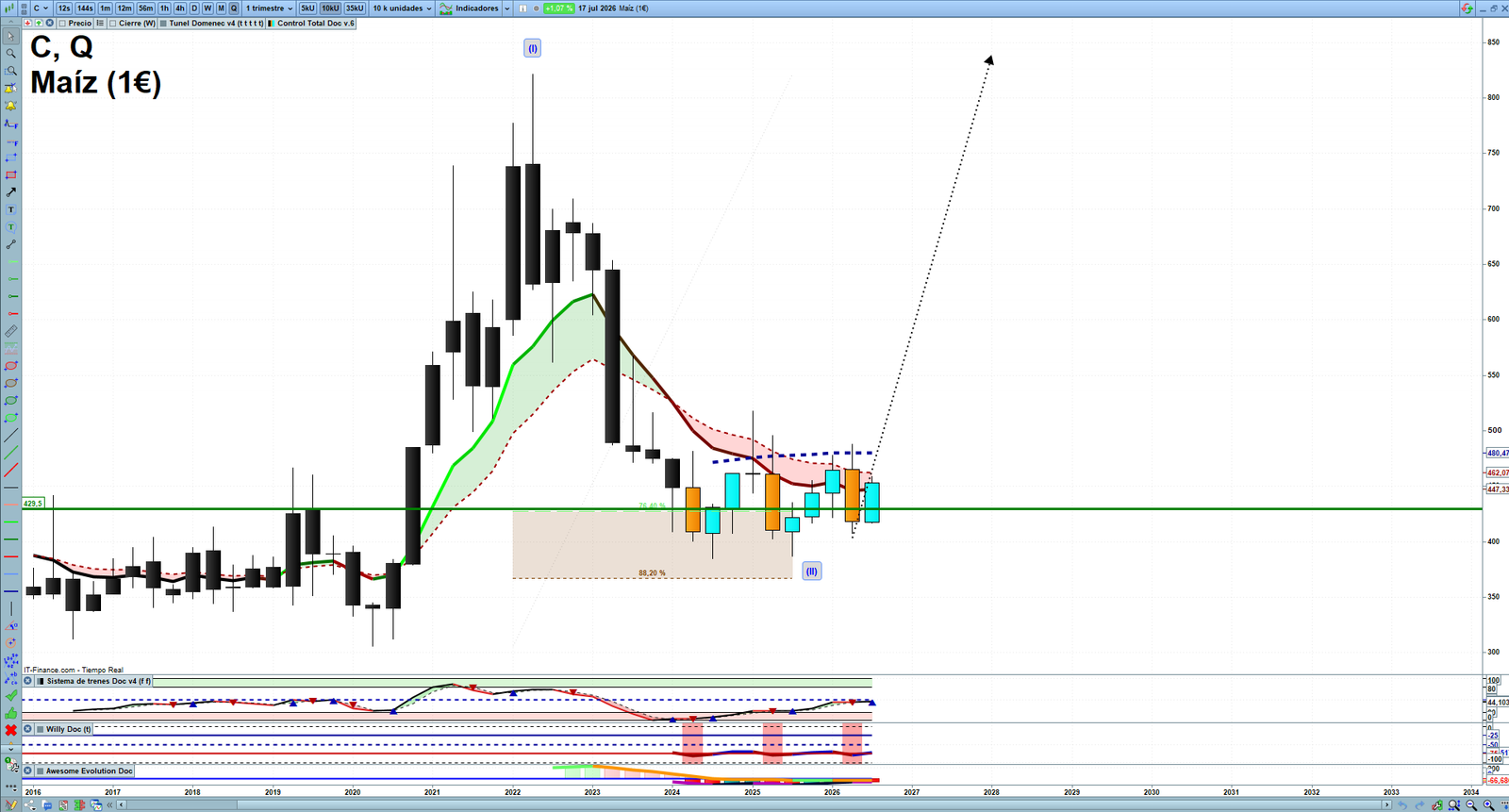Select the ruler measuring tool

pyautogui.click(x=11, y=331)
